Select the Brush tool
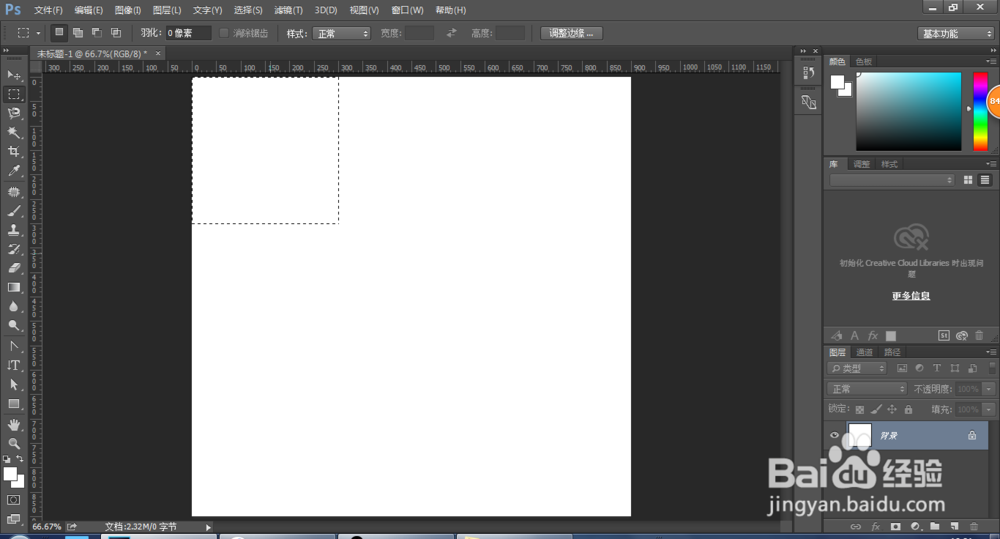The width and height of the screenshot is (1000, 539). pos(14,211)
